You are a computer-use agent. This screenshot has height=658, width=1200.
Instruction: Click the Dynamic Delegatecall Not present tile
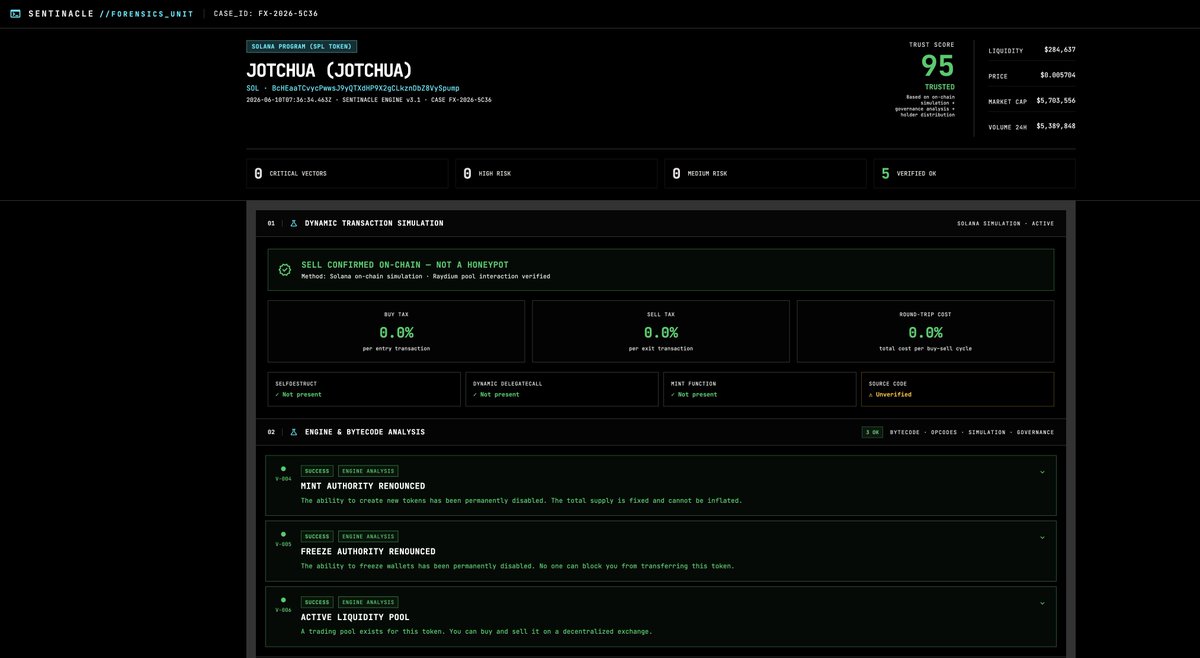[562, 389]
